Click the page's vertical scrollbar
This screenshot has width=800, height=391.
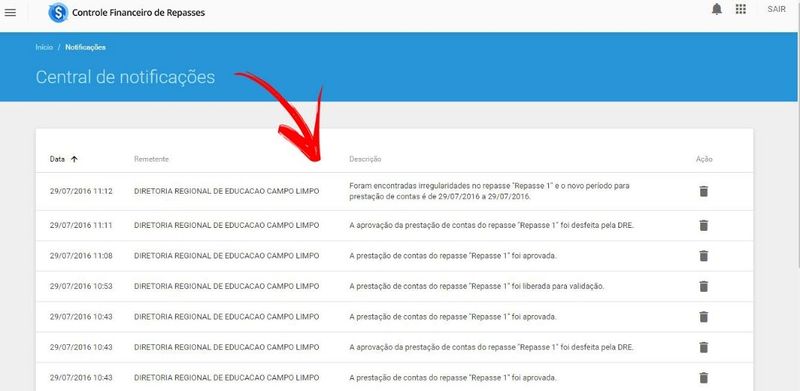[x=798, y=133]
